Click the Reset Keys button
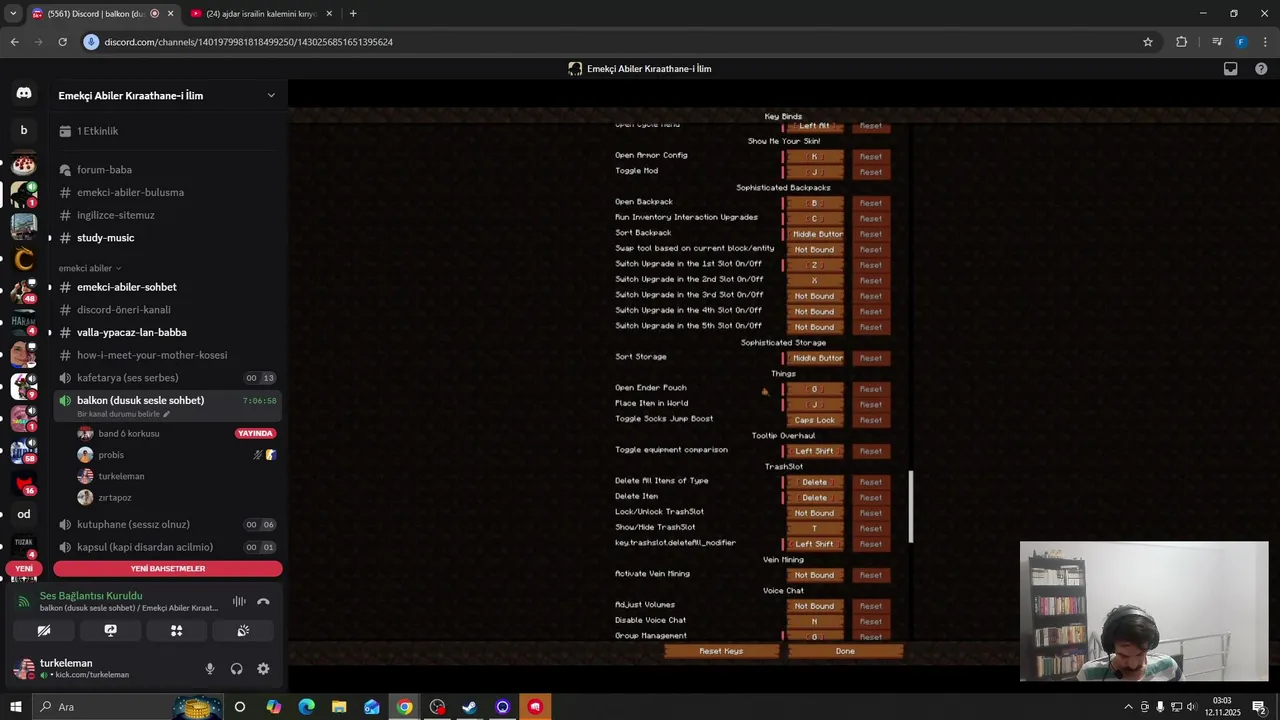This screenshot has width=1280, height=720. point(721,651)
